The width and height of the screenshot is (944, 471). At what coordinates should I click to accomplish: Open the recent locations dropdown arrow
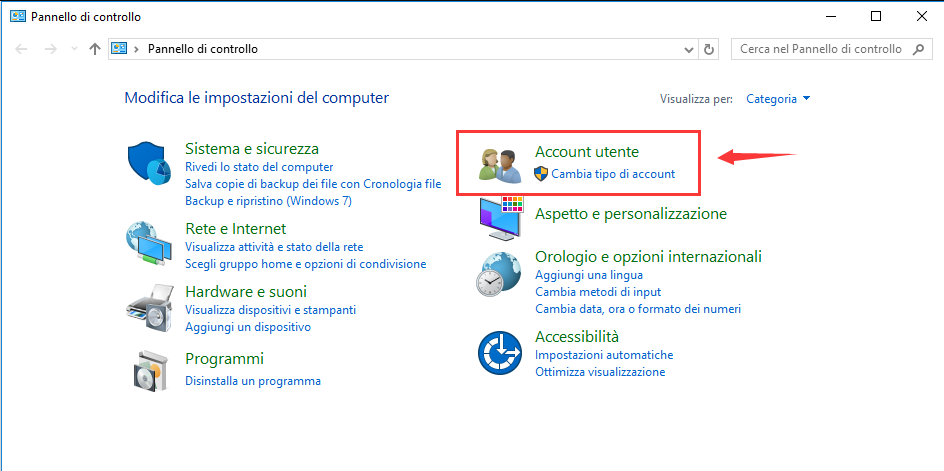(74, 49)
